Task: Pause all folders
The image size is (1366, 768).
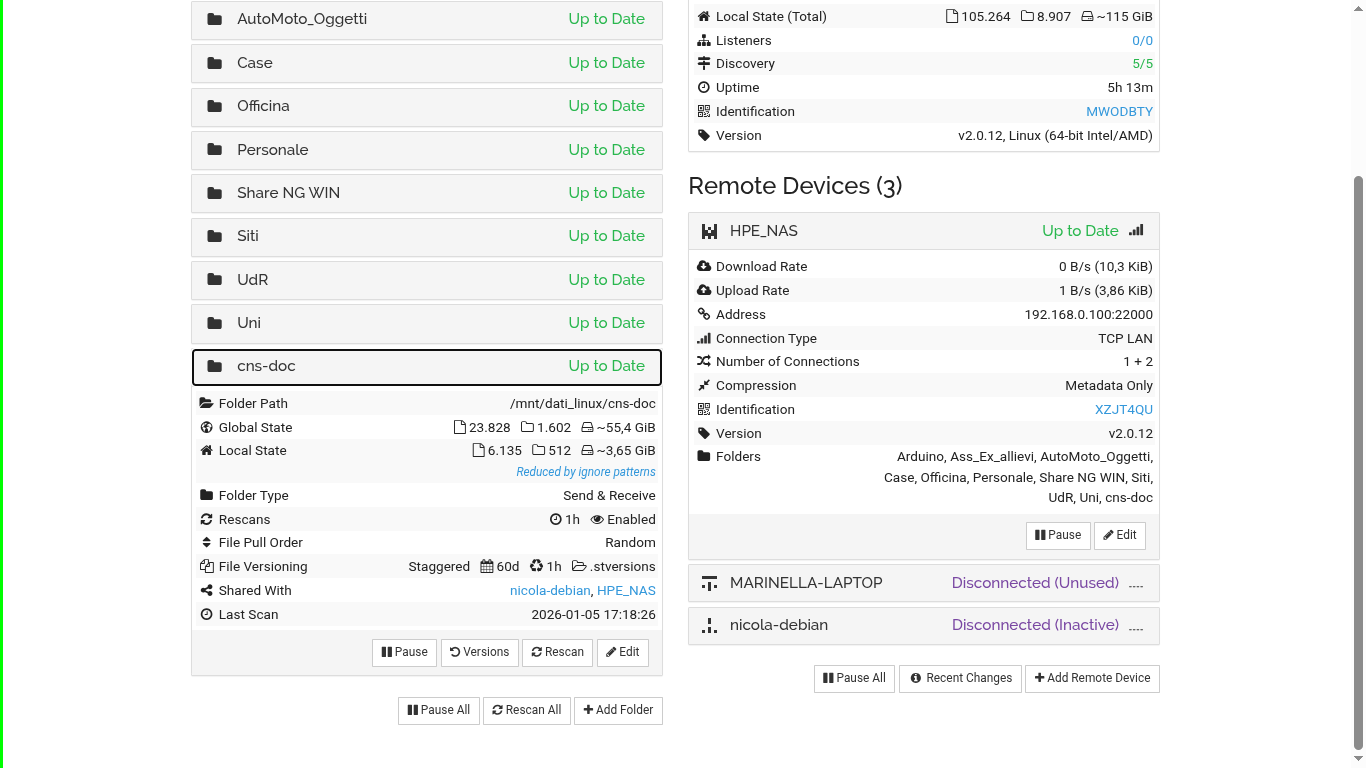Action: click(439, 710)
